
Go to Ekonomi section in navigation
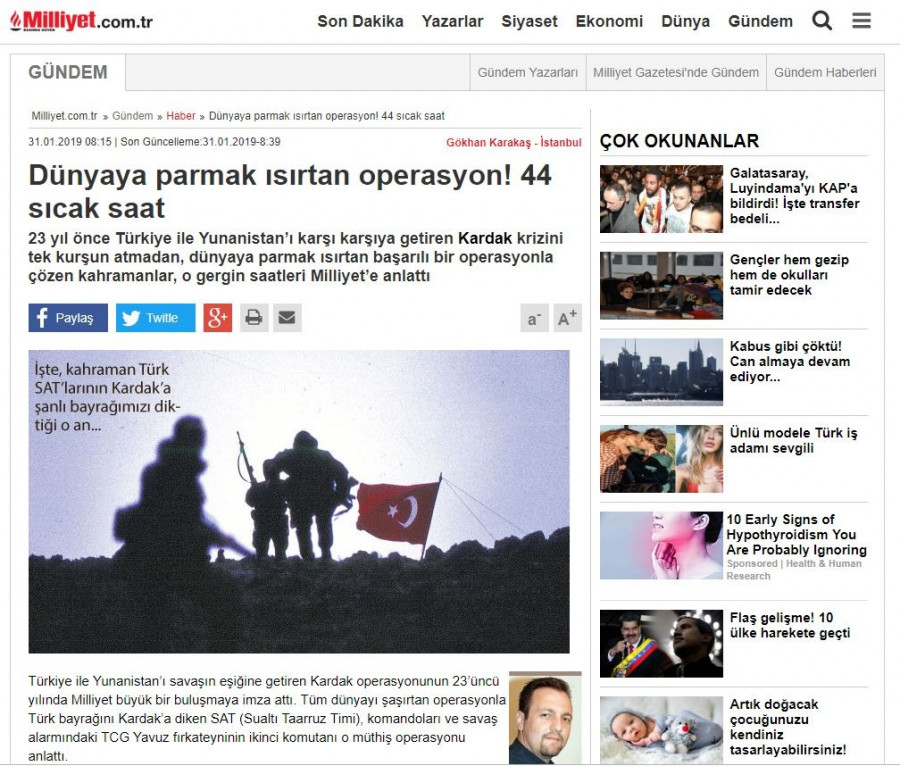[609, 21]
